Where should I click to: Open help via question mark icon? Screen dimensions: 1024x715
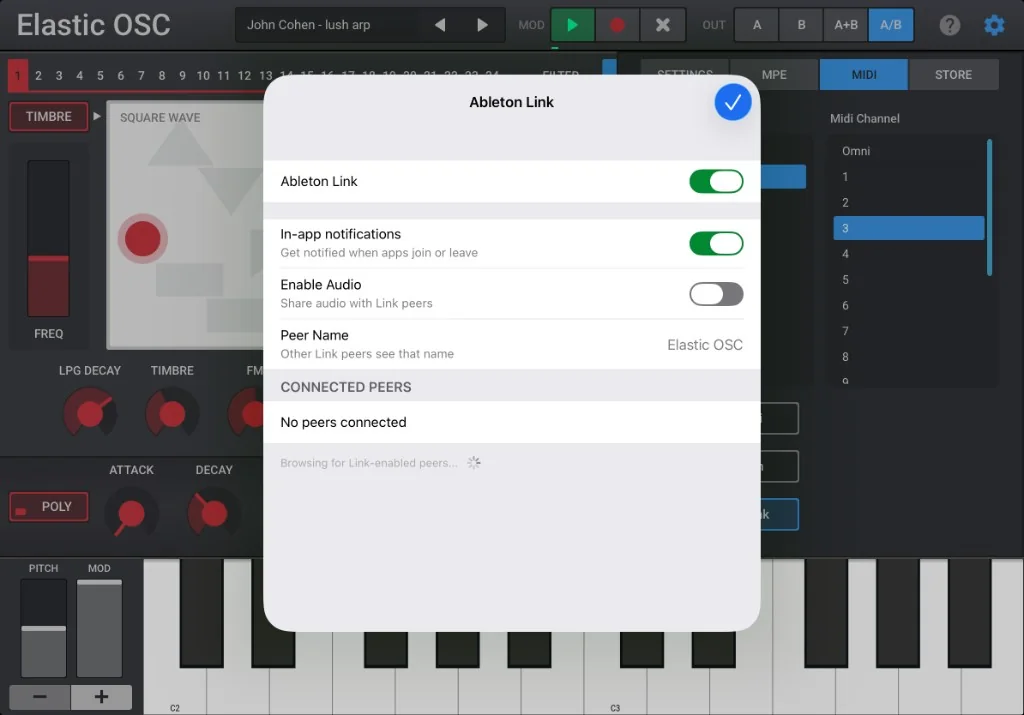click(x=950, y=25)
